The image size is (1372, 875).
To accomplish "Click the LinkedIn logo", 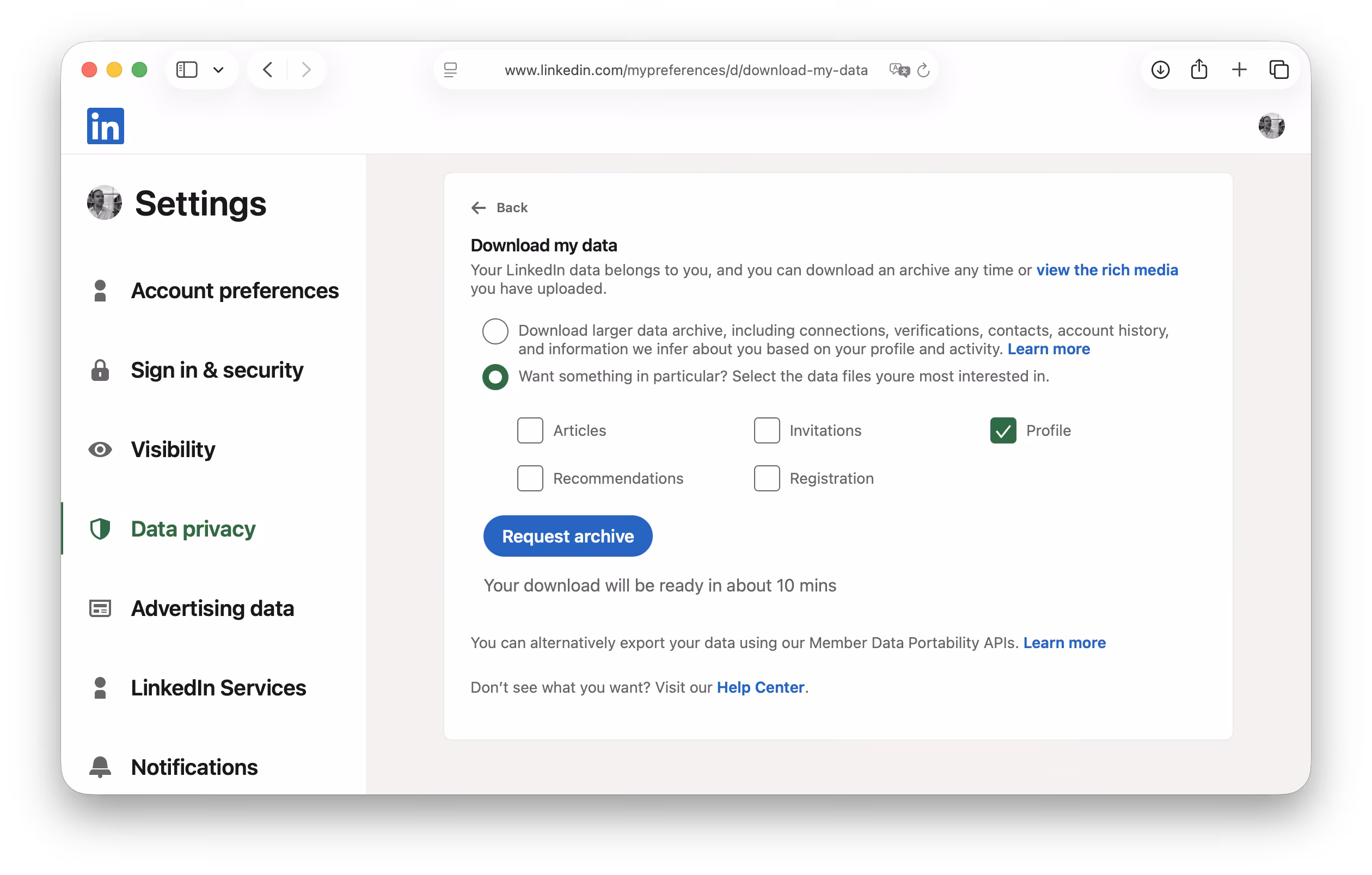I will (106, 126).
